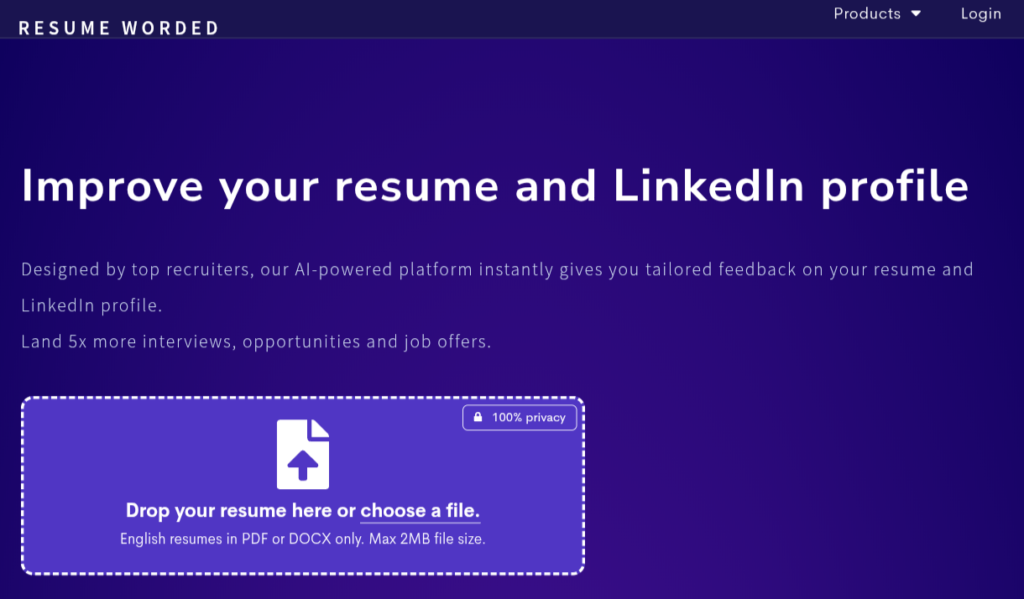The image size is (1024, 599).
Task: Click the PDF or DOCX file size note
Action: pos(303,539)
